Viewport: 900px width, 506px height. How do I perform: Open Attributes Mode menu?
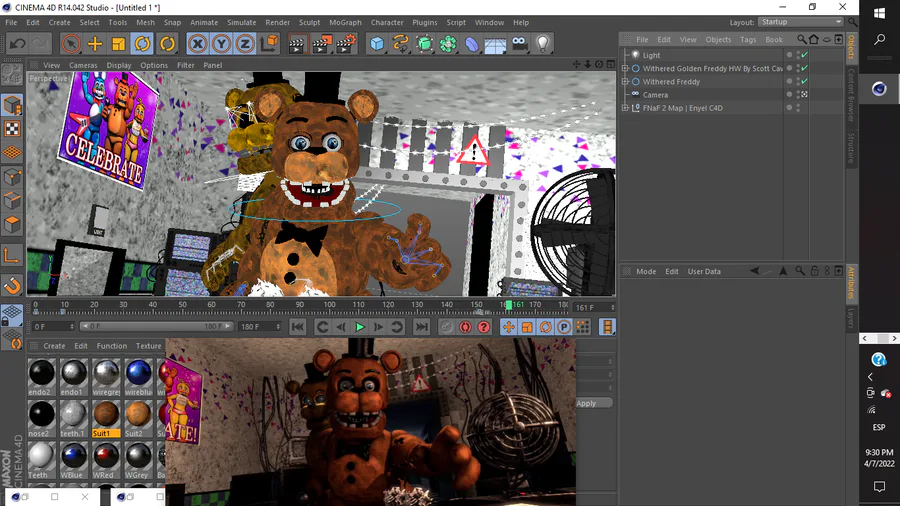(646, 271)
